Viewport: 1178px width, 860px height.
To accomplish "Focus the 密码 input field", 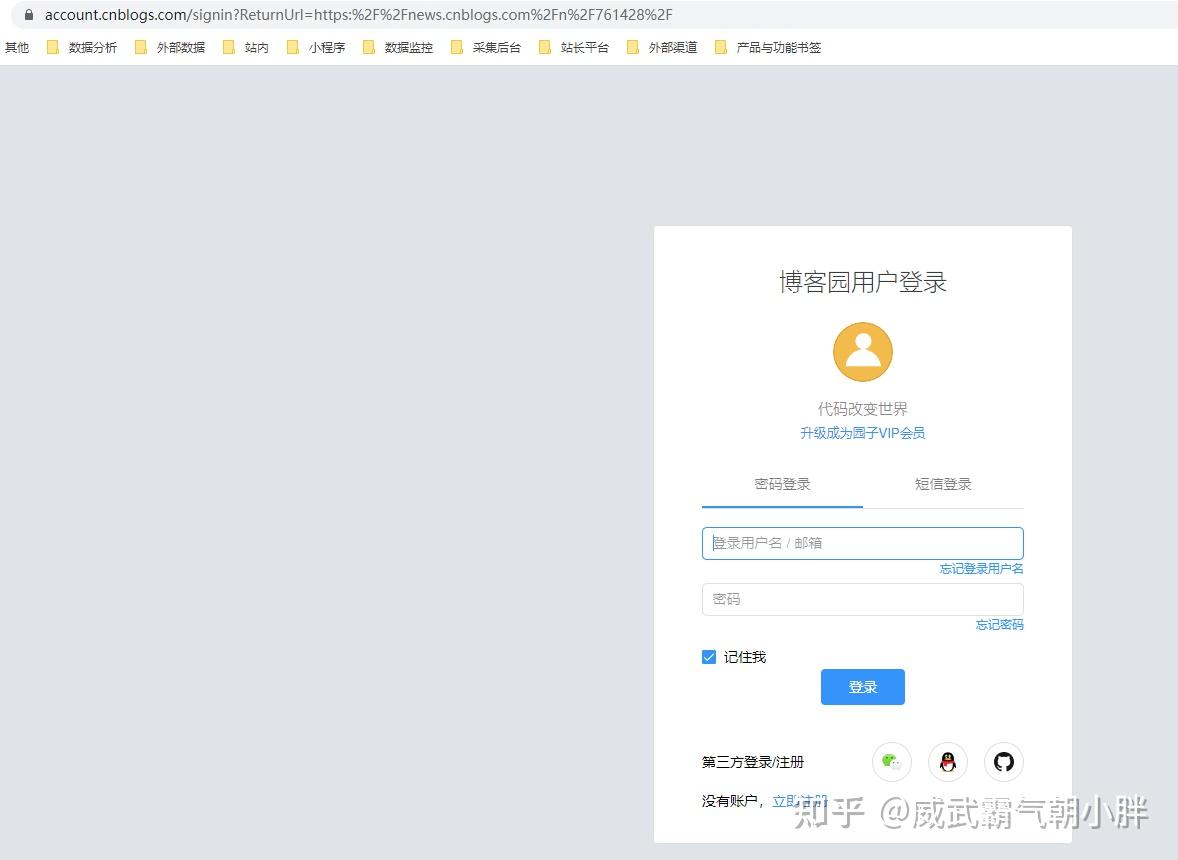I will pos(862,599).
